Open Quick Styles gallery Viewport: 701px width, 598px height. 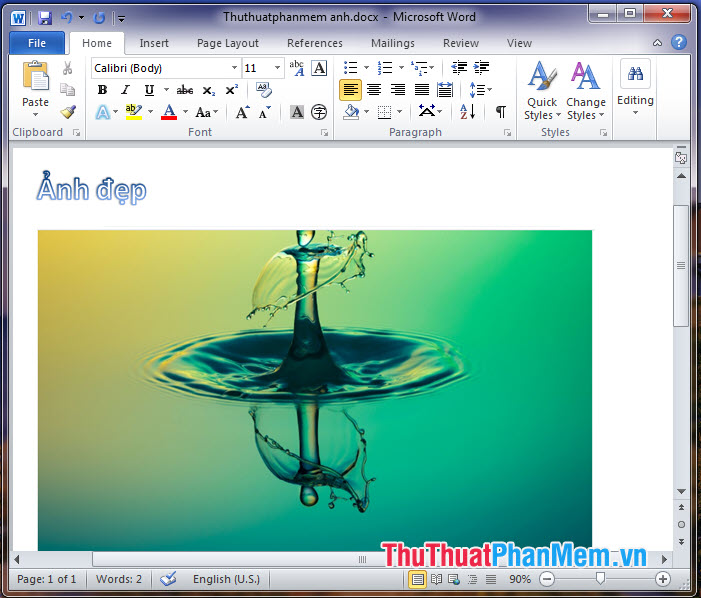click(542, 90)
